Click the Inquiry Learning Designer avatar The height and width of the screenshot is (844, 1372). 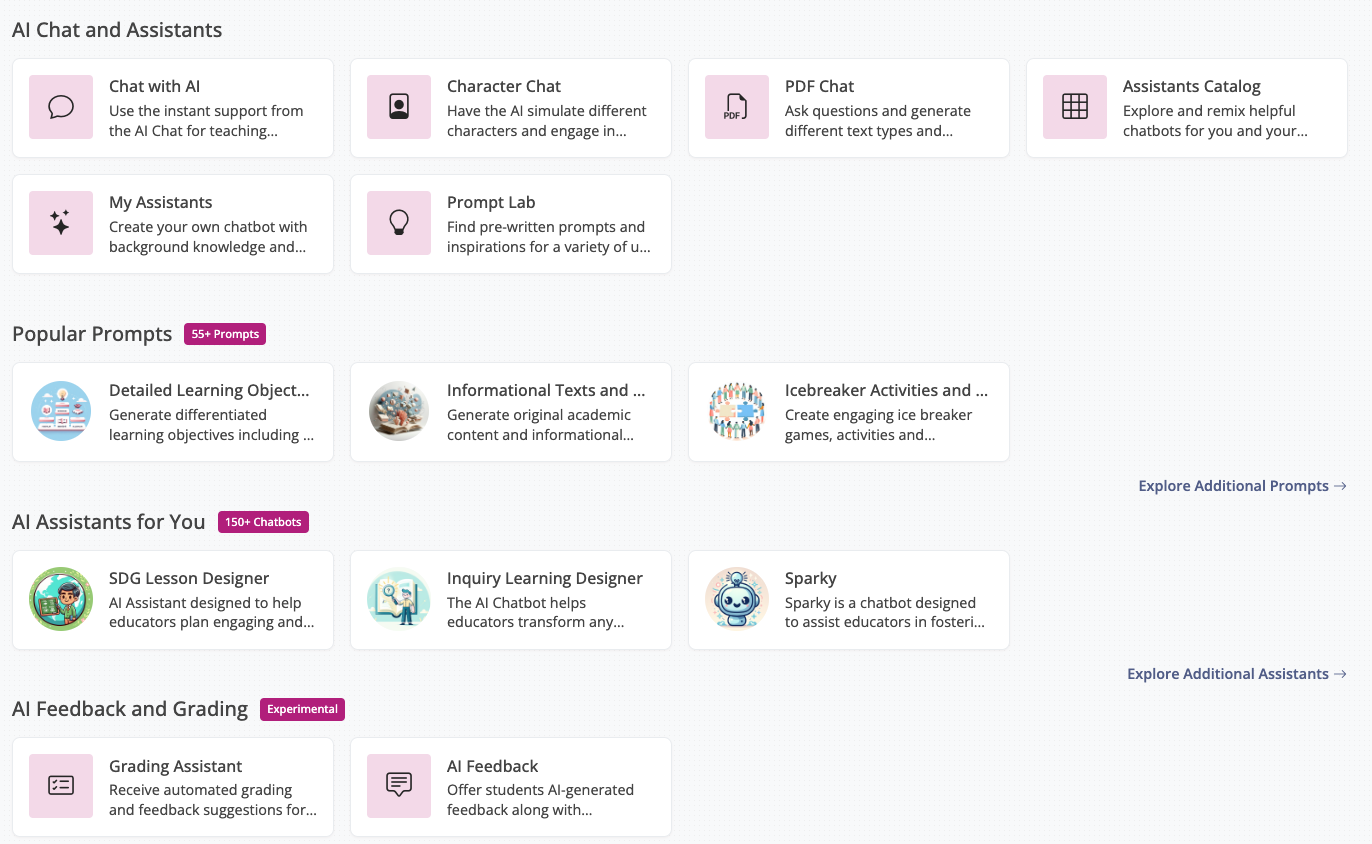tap(399, 599)
